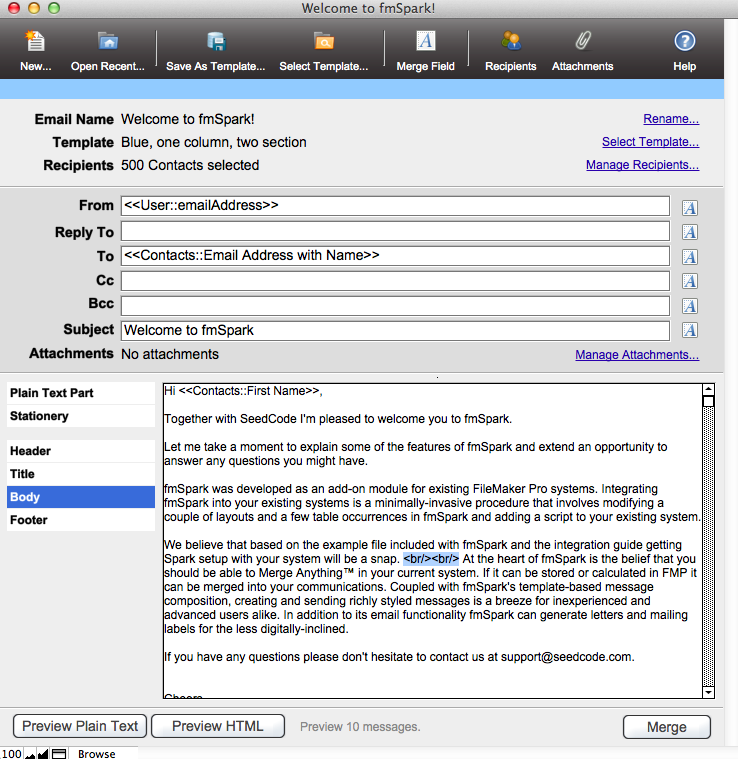
Task: Open Recipients from the toolbar
Action: click(x=511, y=42)
